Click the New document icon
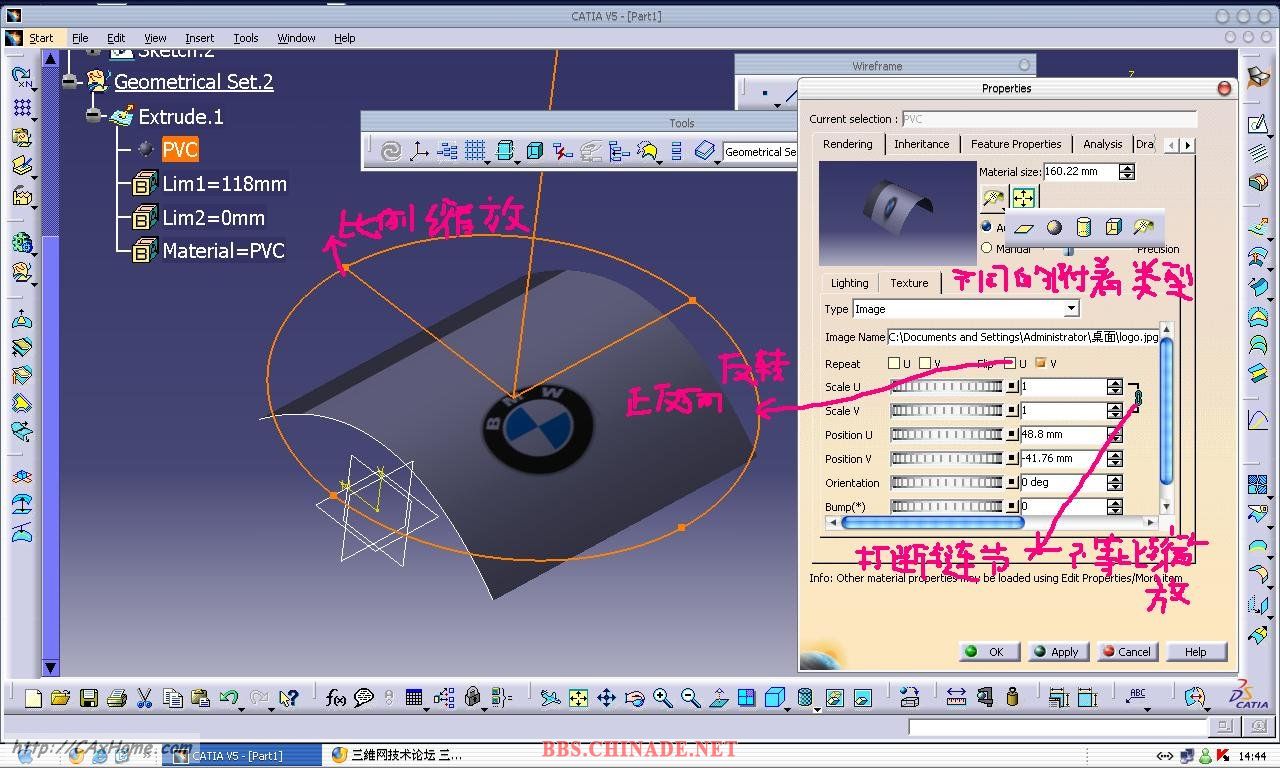 click(x=33, y=698)
